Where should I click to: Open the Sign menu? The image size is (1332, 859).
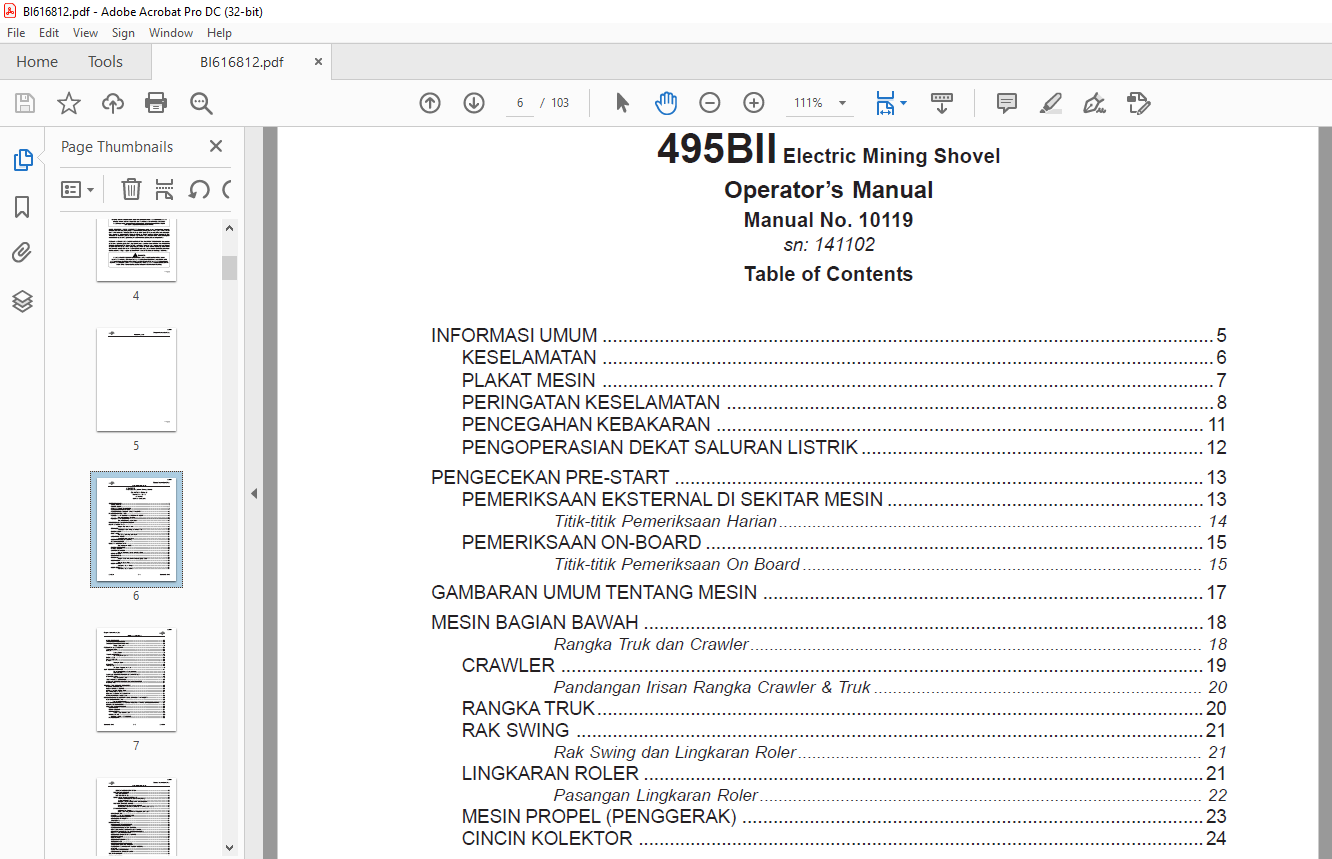pos(123,33)
